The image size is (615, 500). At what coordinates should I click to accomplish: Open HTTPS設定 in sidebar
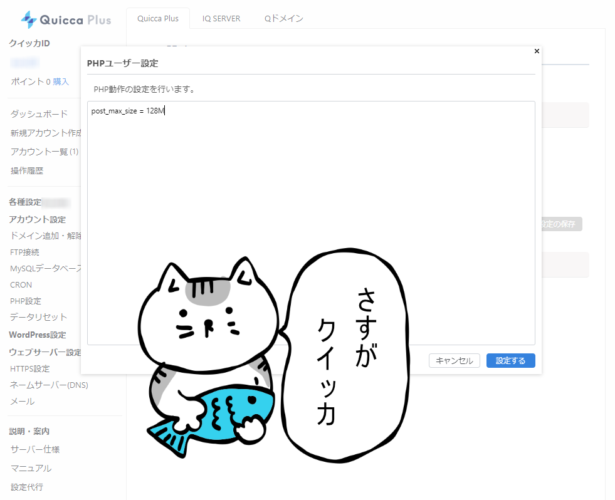tap(30, 369)
